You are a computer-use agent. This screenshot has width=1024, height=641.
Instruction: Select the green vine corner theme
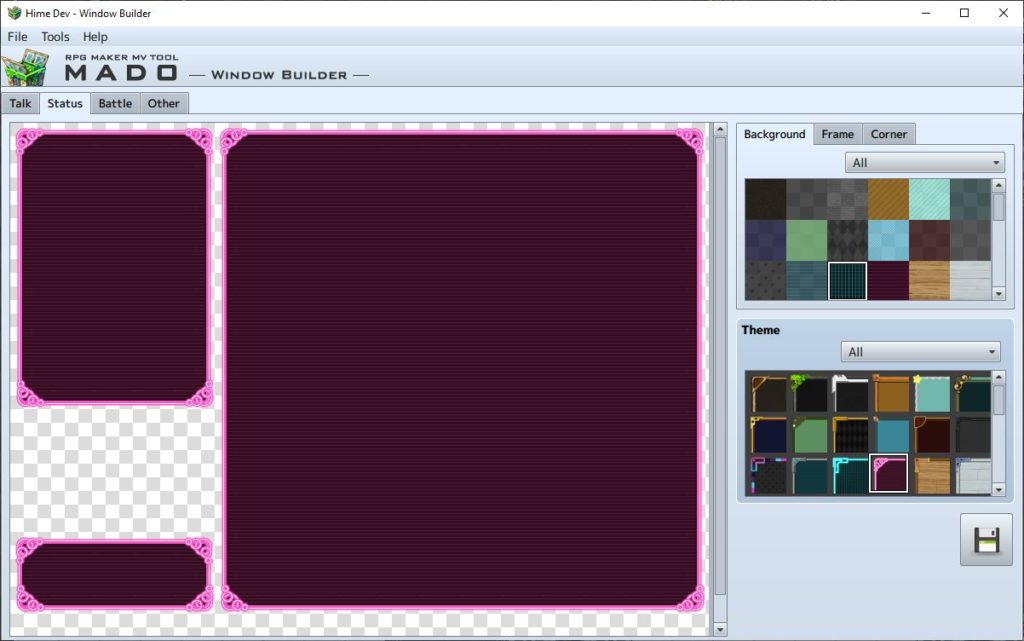pyautogui.click(x=808, y=393)
